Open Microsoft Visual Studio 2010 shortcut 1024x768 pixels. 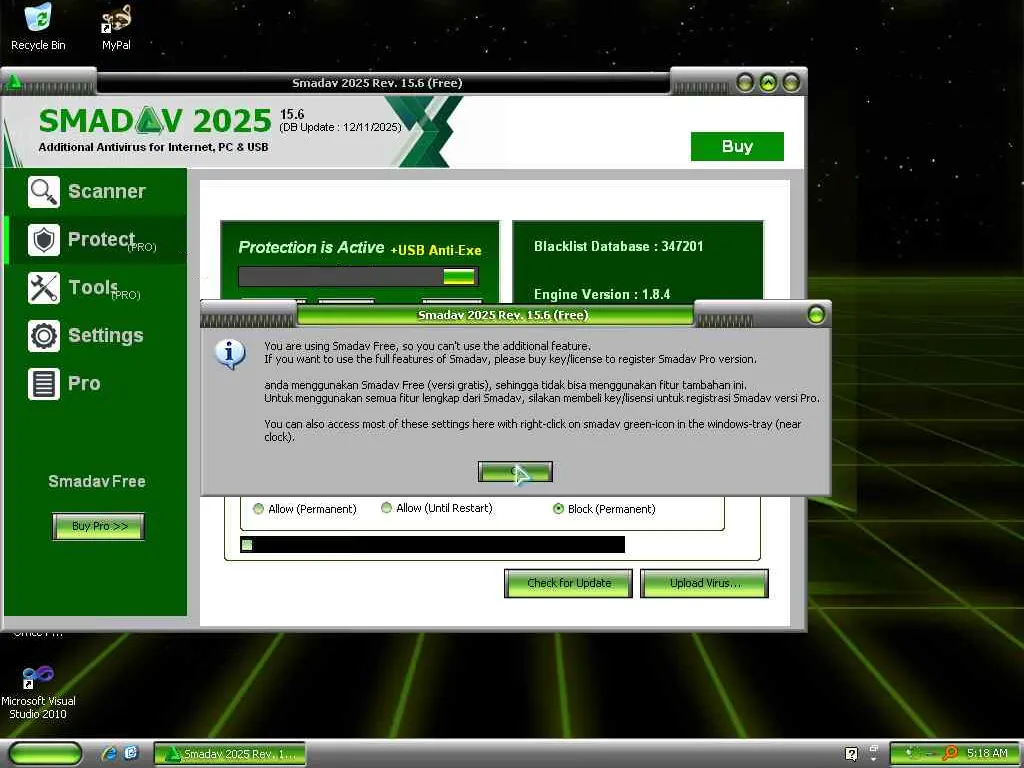tap(38, 692)
